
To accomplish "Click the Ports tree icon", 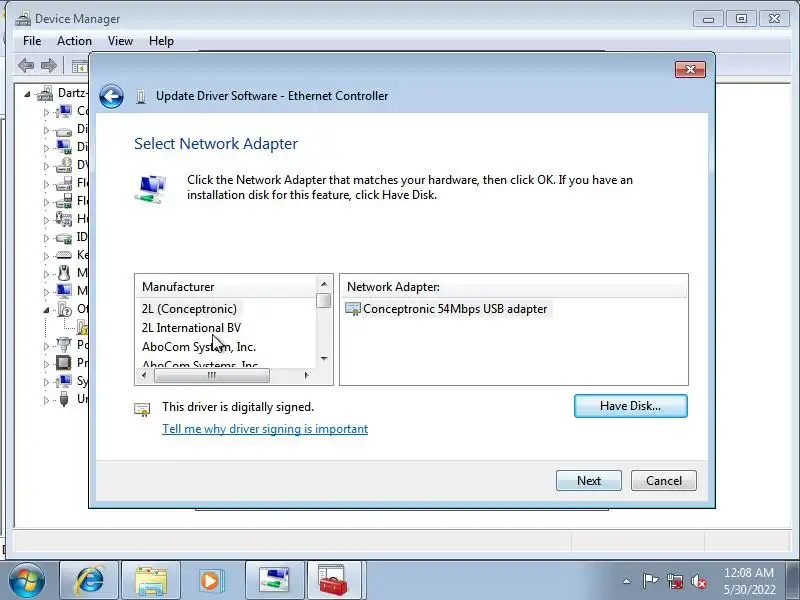I will point(64,345).
